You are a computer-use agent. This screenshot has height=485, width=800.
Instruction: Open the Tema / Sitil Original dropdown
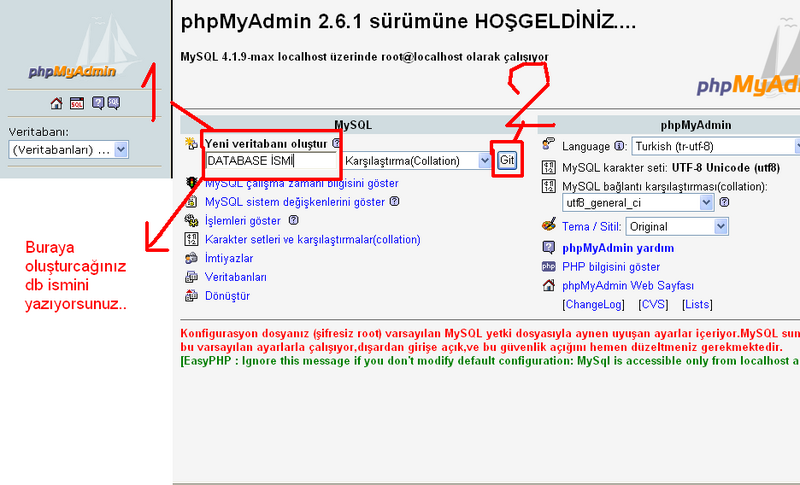pos(677,226)
